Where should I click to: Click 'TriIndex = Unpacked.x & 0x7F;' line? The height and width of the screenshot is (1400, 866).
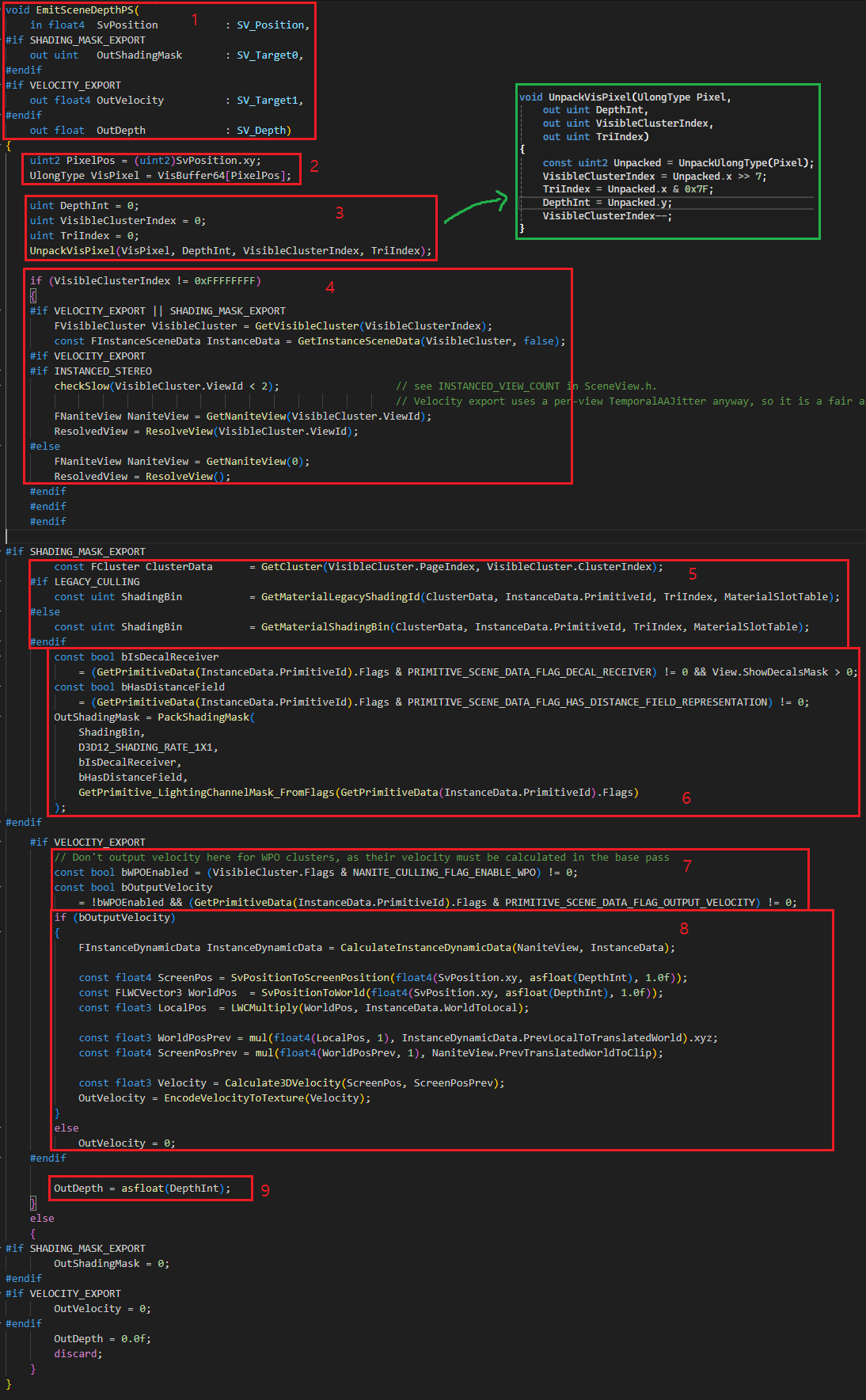click(x=629, y=189)
